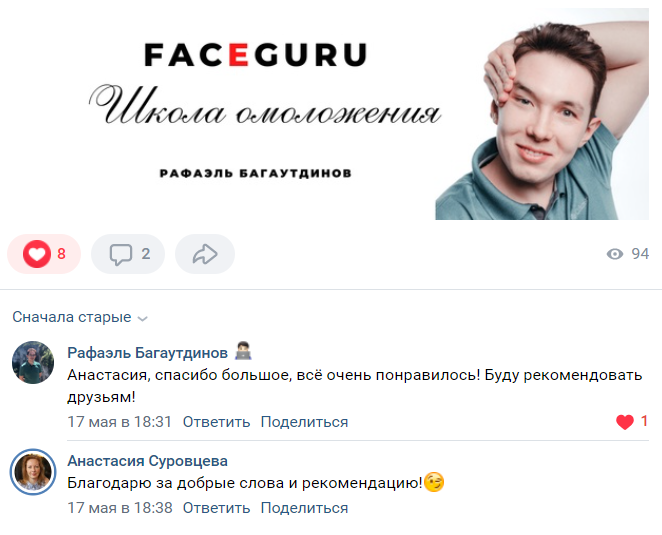This screenshot has height=535, width=662.
Task: Unlike the post via red heart button
Action: click(44, 254)
